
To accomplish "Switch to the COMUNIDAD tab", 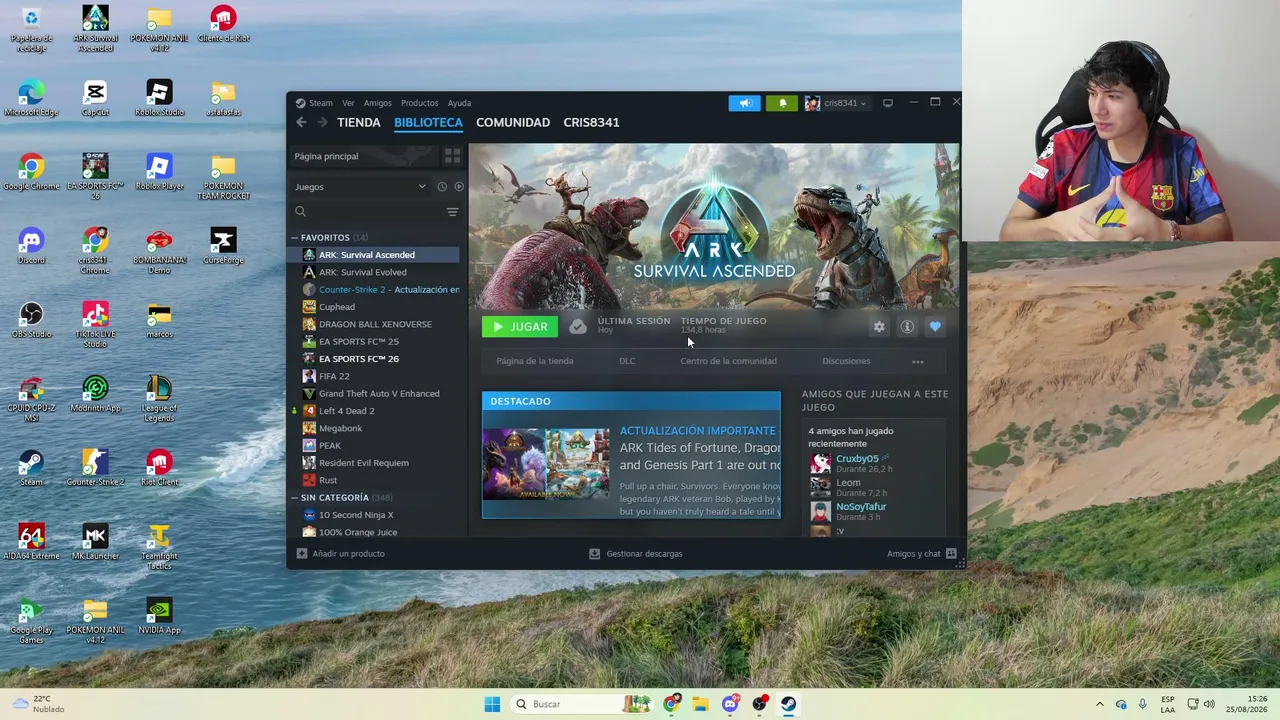I will 513,122.
